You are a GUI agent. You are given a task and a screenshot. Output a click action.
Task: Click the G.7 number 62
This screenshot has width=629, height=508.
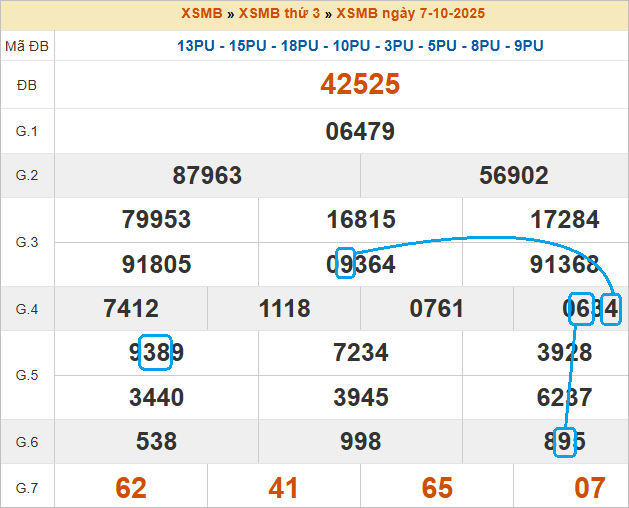pos(131,488)
